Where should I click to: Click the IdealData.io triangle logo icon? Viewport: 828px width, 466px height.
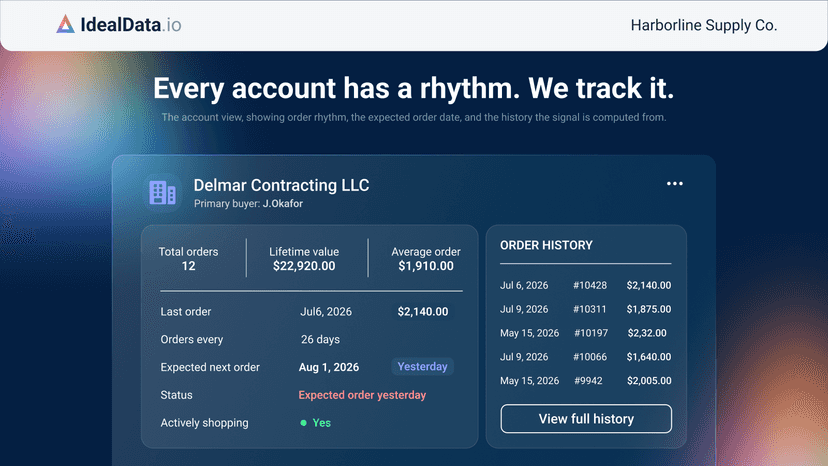(x=65, y=24)
